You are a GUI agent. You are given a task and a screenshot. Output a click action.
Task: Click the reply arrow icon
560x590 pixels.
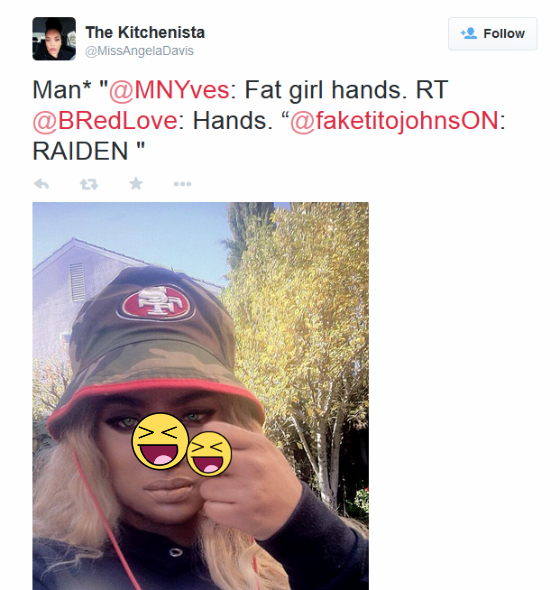(x=41, y=184)
